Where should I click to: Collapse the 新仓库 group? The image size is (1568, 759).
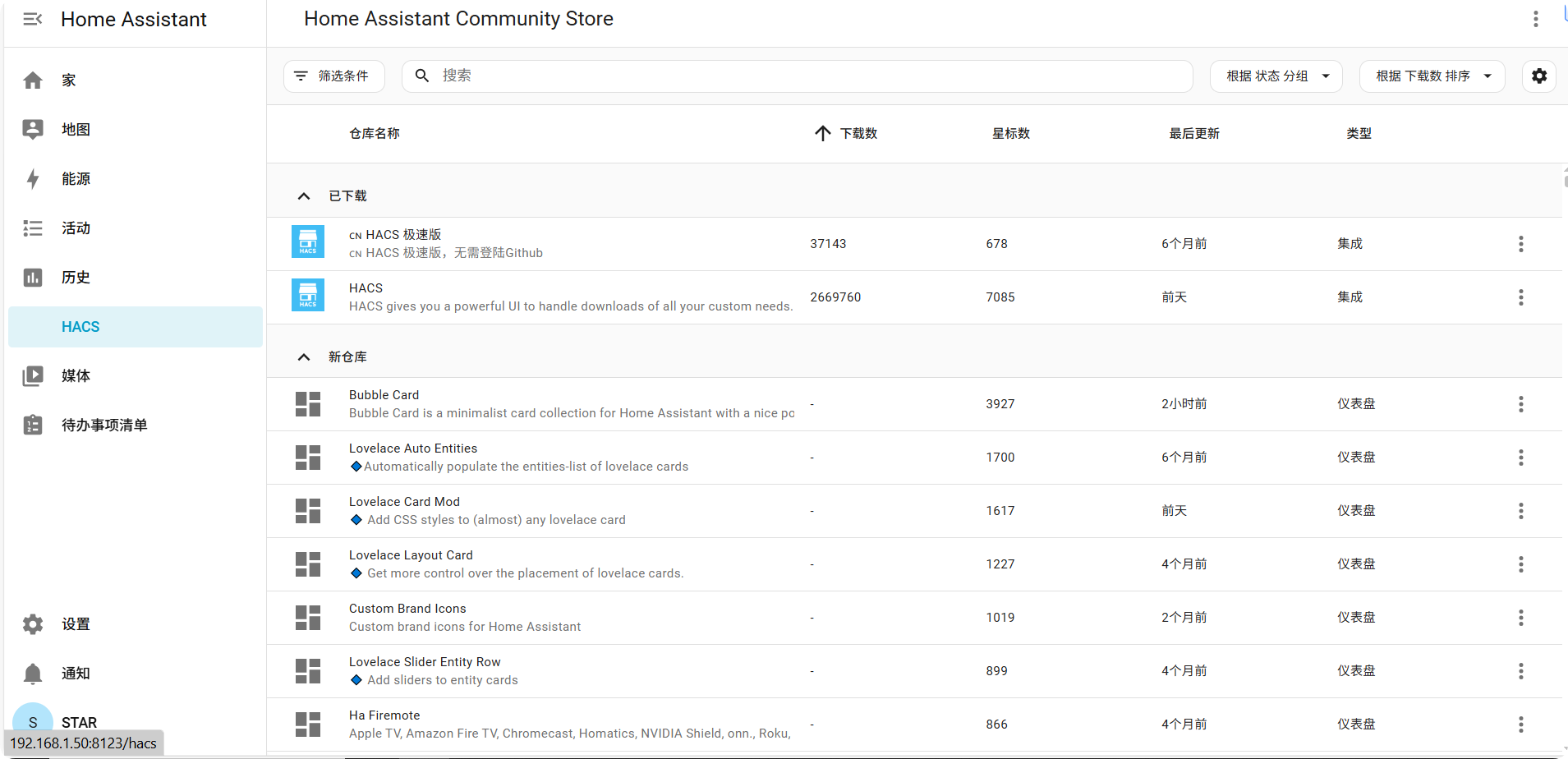click(304, 357)
